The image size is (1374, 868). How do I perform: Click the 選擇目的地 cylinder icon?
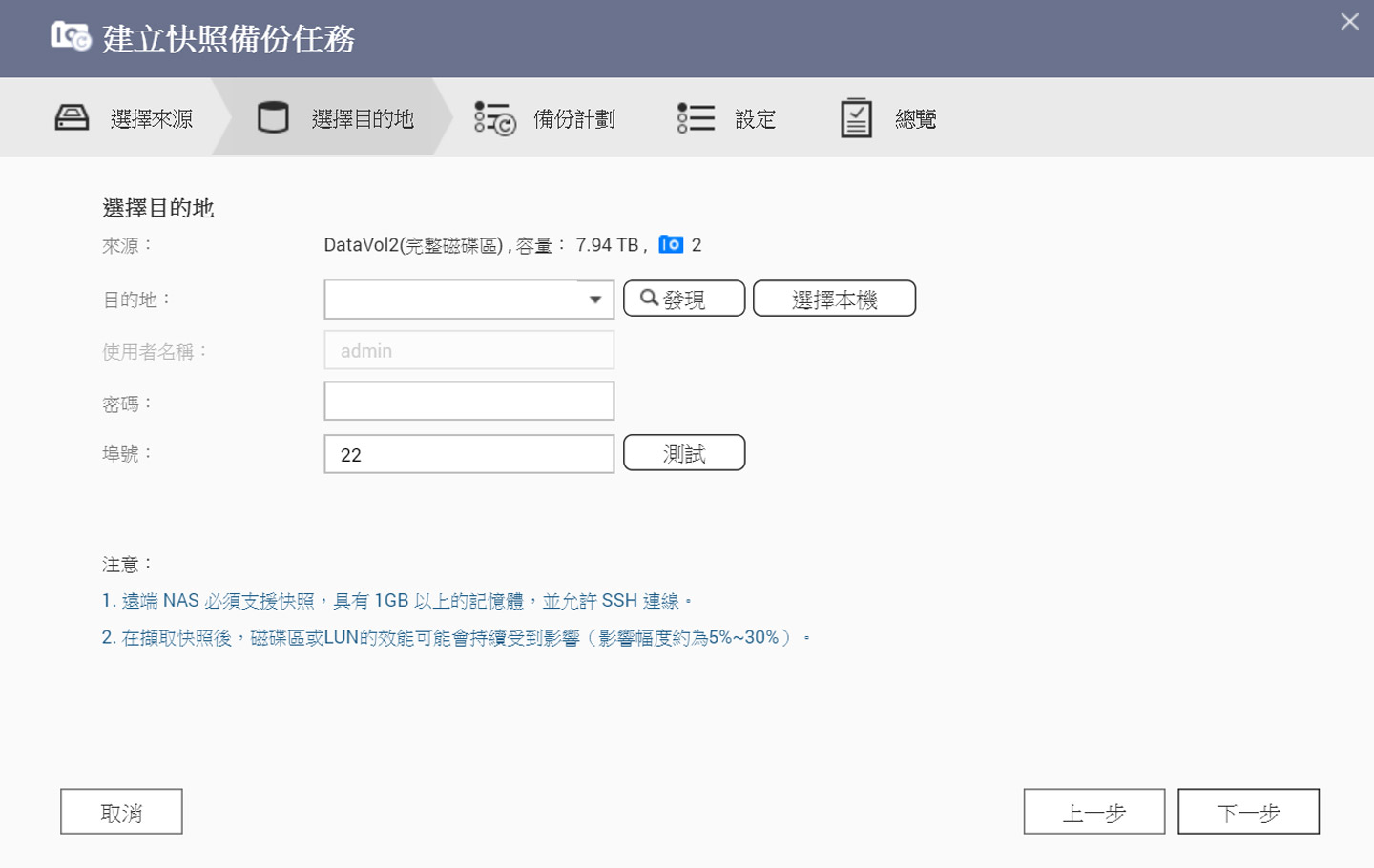273,117
